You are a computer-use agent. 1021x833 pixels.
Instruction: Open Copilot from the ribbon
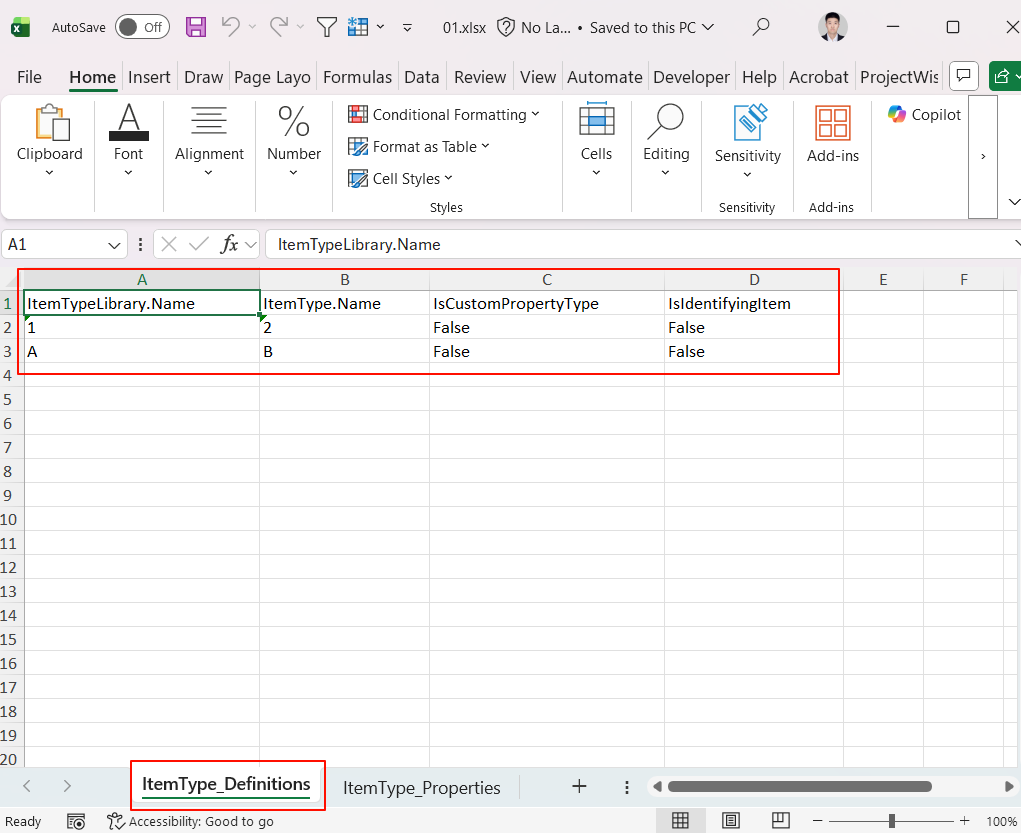point(924,115)
